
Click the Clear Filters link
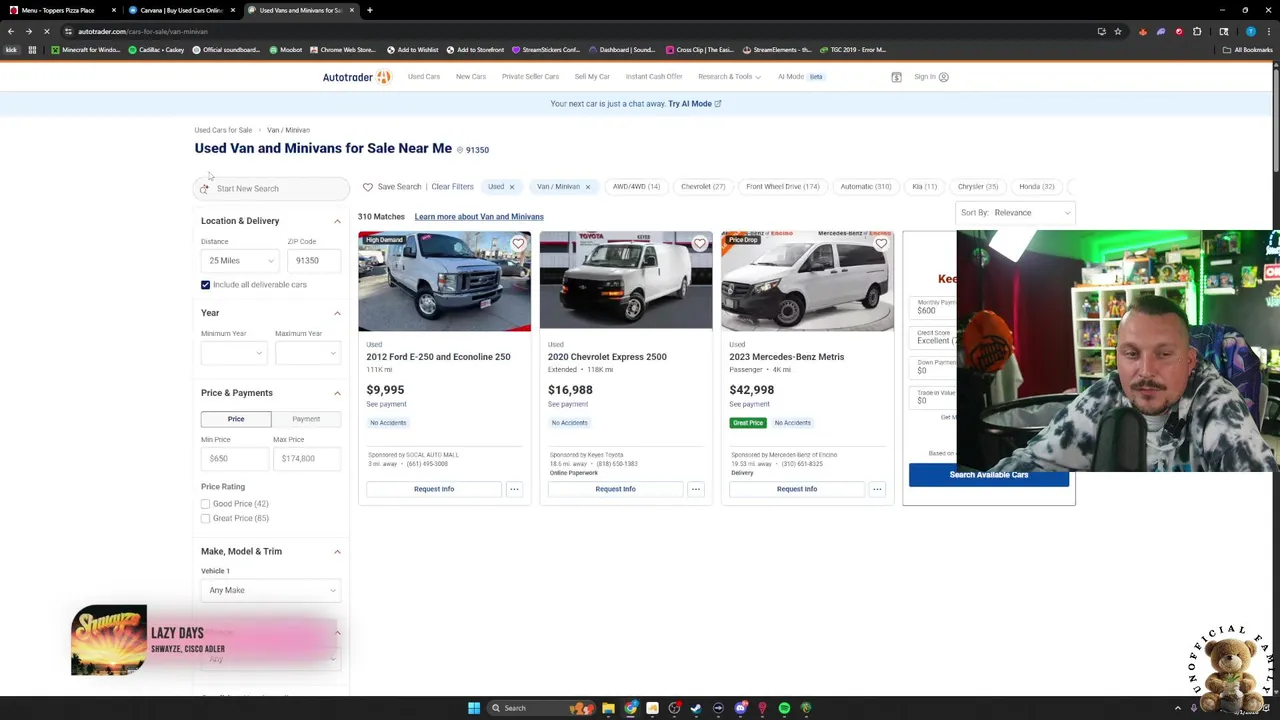click(452, 187)
